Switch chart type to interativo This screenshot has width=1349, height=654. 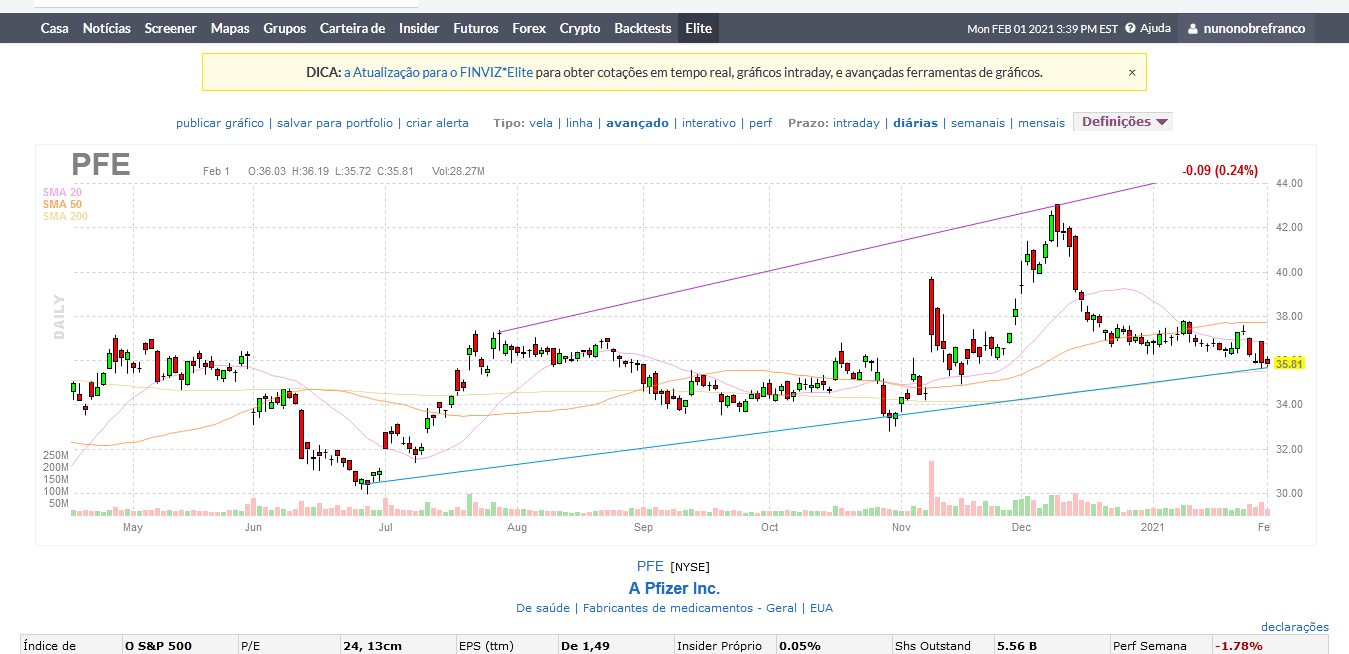(709, 123)
